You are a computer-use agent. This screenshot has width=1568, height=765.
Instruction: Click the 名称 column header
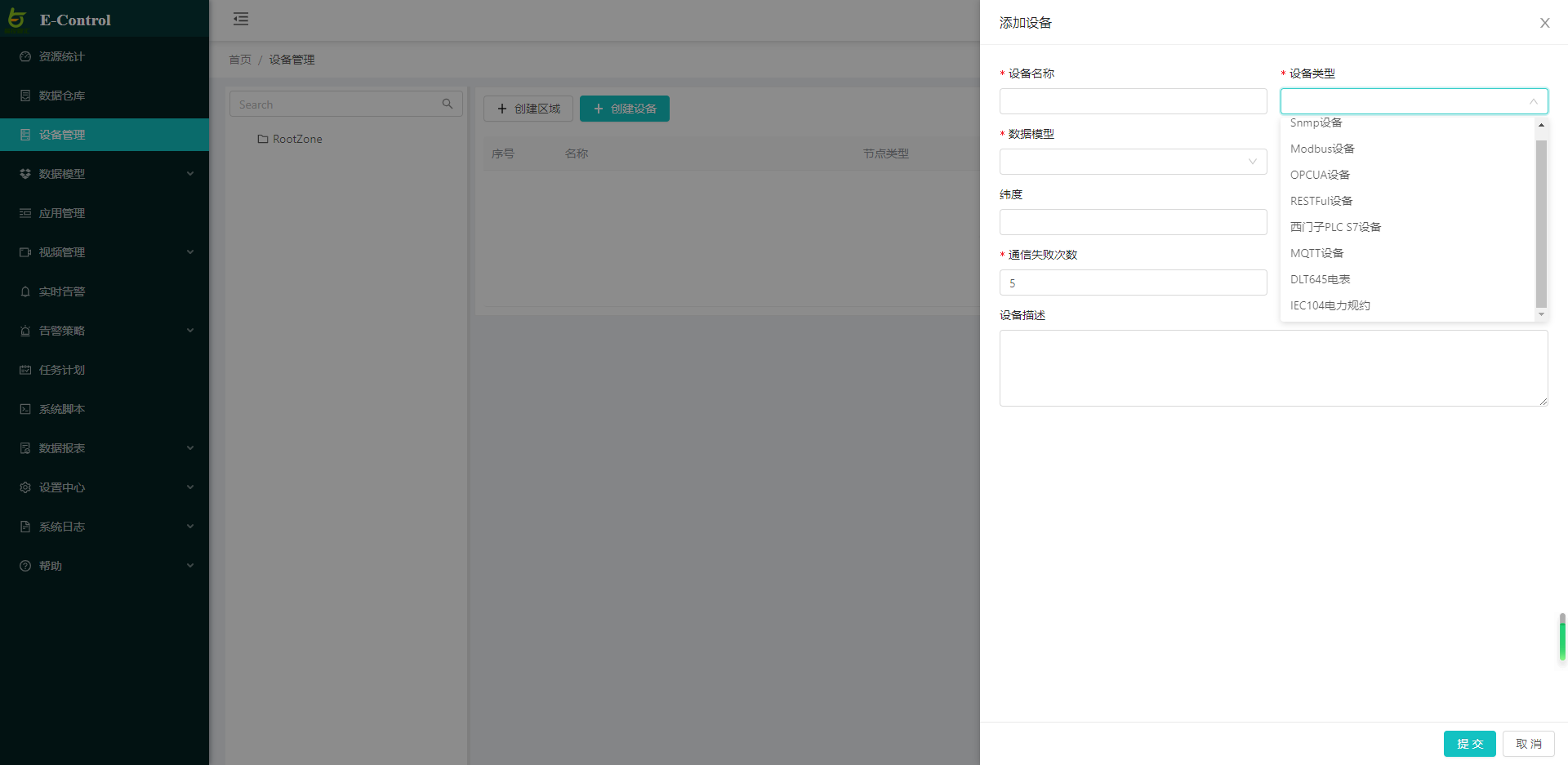pyautogui.click(x=577, y=153)
